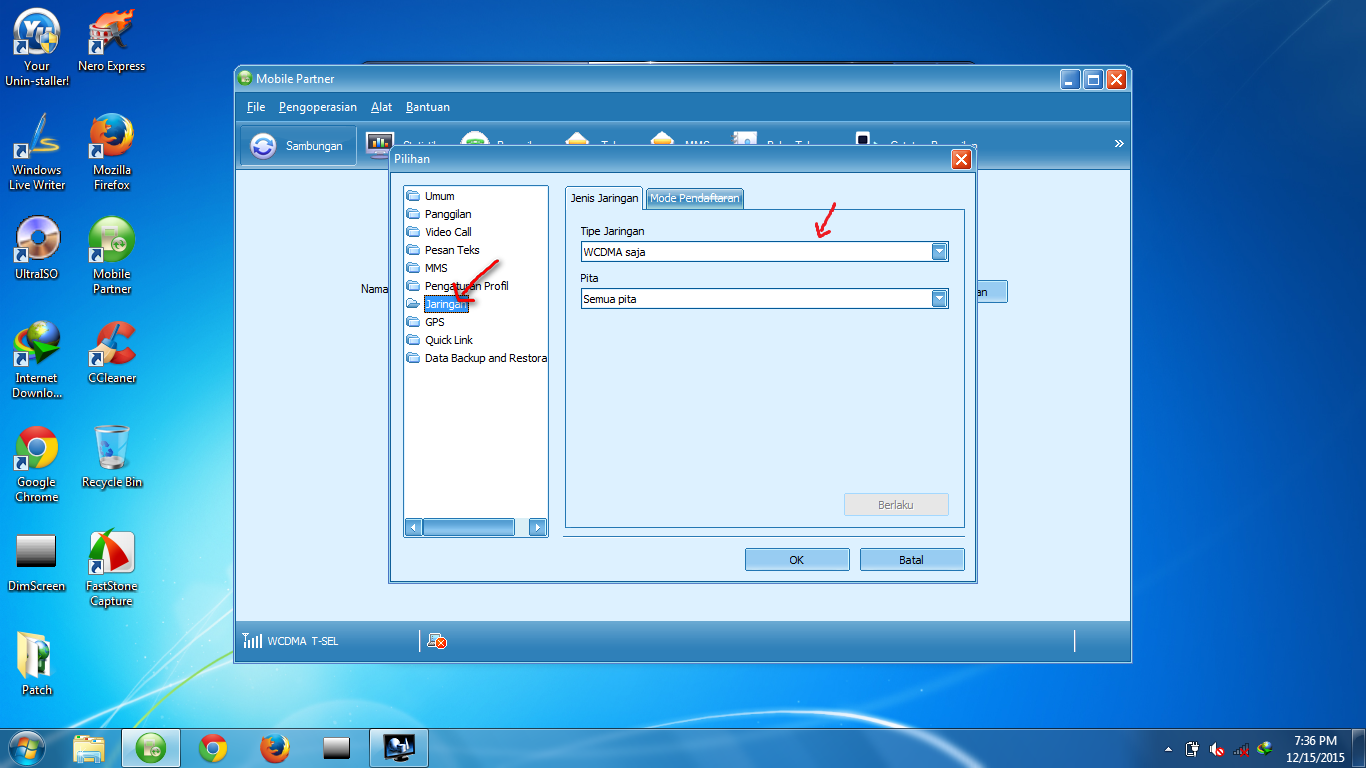Click the disconnected network status icon
Viewport: 1366px width, 768px height.
click(x=436, y=641)
